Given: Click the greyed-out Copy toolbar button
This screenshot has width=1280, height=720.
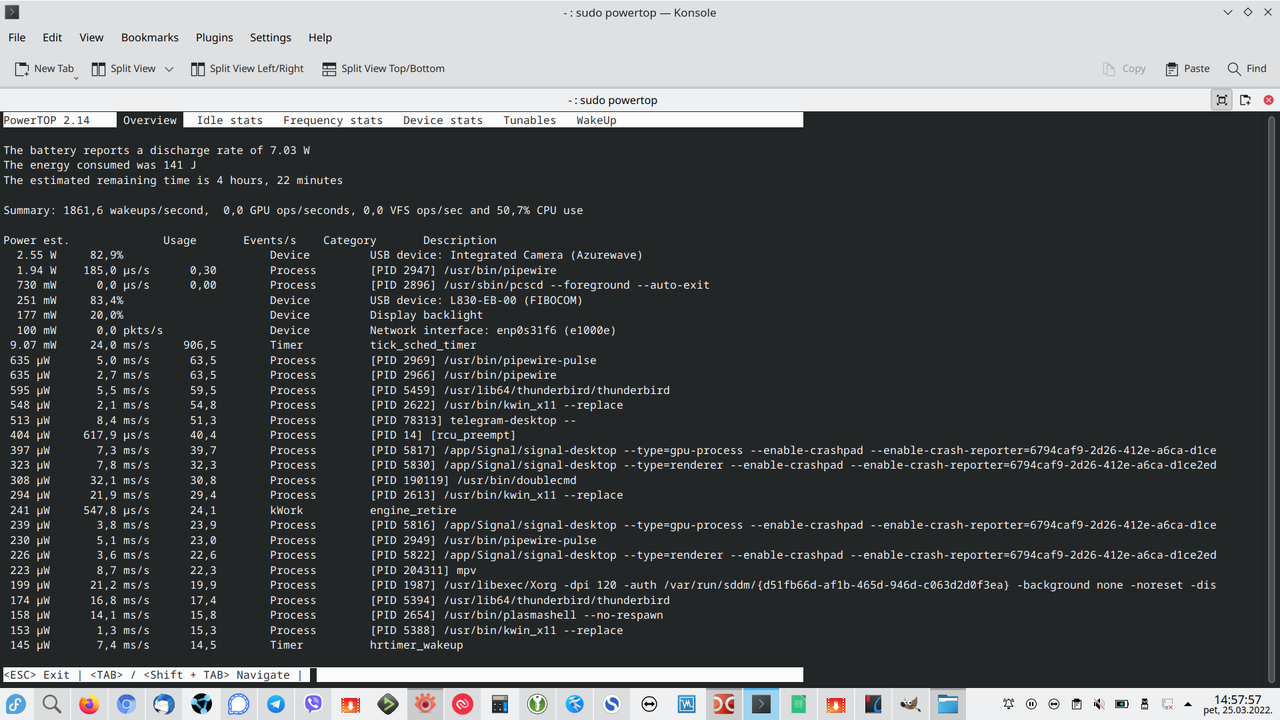Looking at the screenshot, I should coord(1125,69).
